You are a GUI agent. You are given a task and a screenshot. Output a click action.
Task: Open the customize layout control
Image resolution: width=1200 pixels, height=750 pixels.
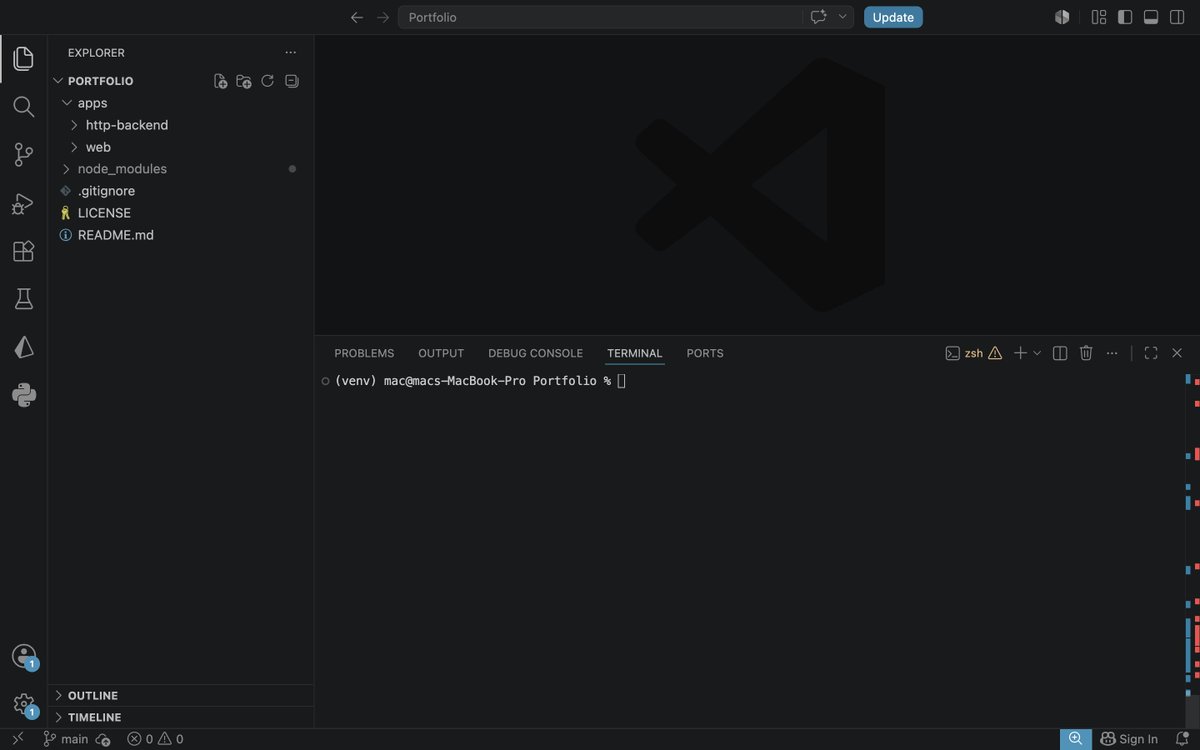coord(1099,17)
